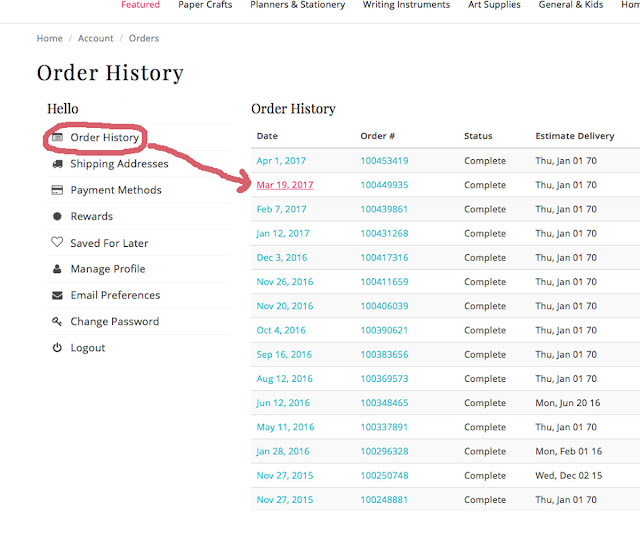Open order number 100439861
Image resolution: width=640 pixels, height=541 pixels.
point(384,209)
